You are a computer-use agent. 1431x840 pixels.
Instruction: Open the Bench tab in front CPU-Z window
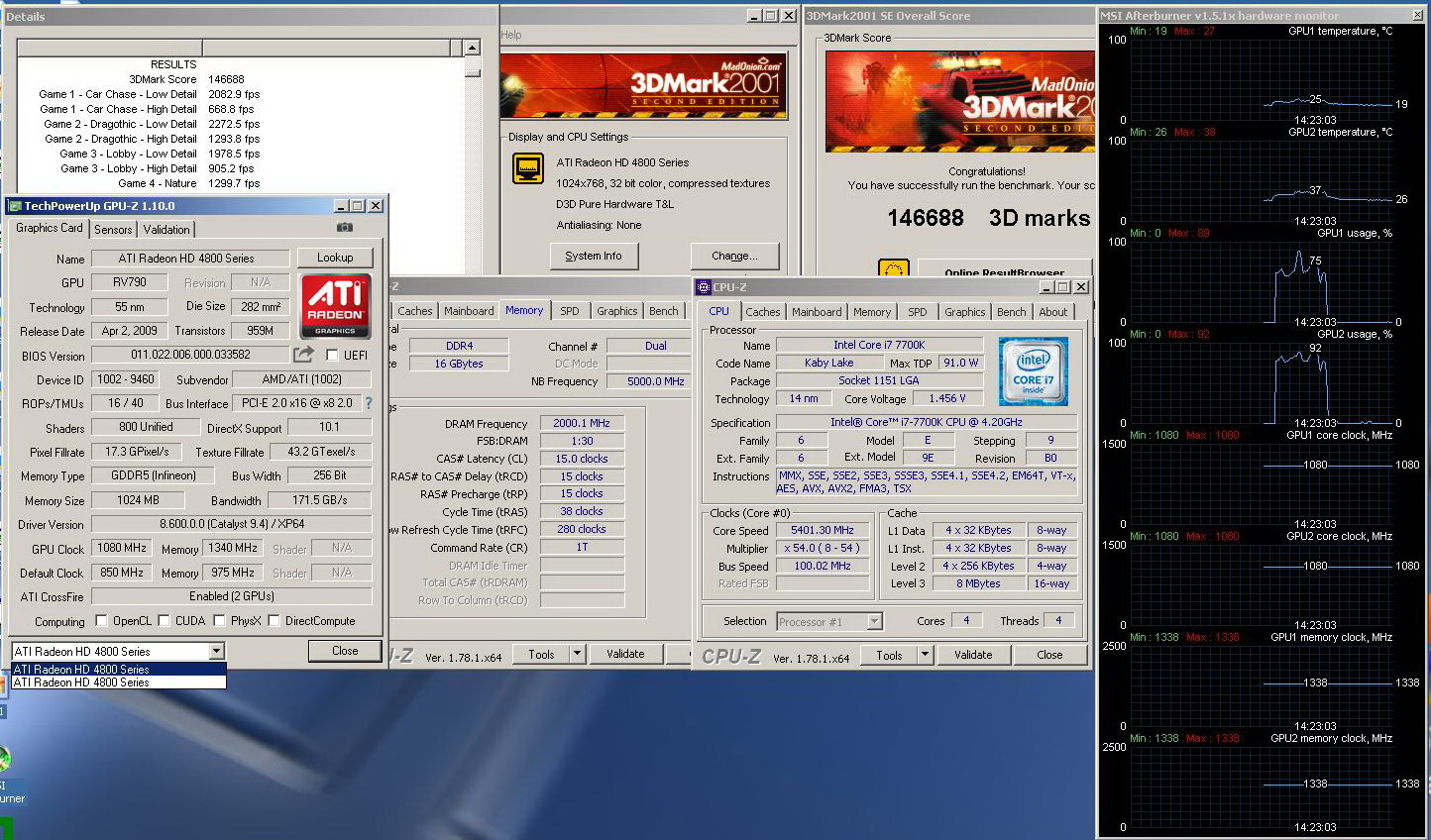(x=1012, y=312)
